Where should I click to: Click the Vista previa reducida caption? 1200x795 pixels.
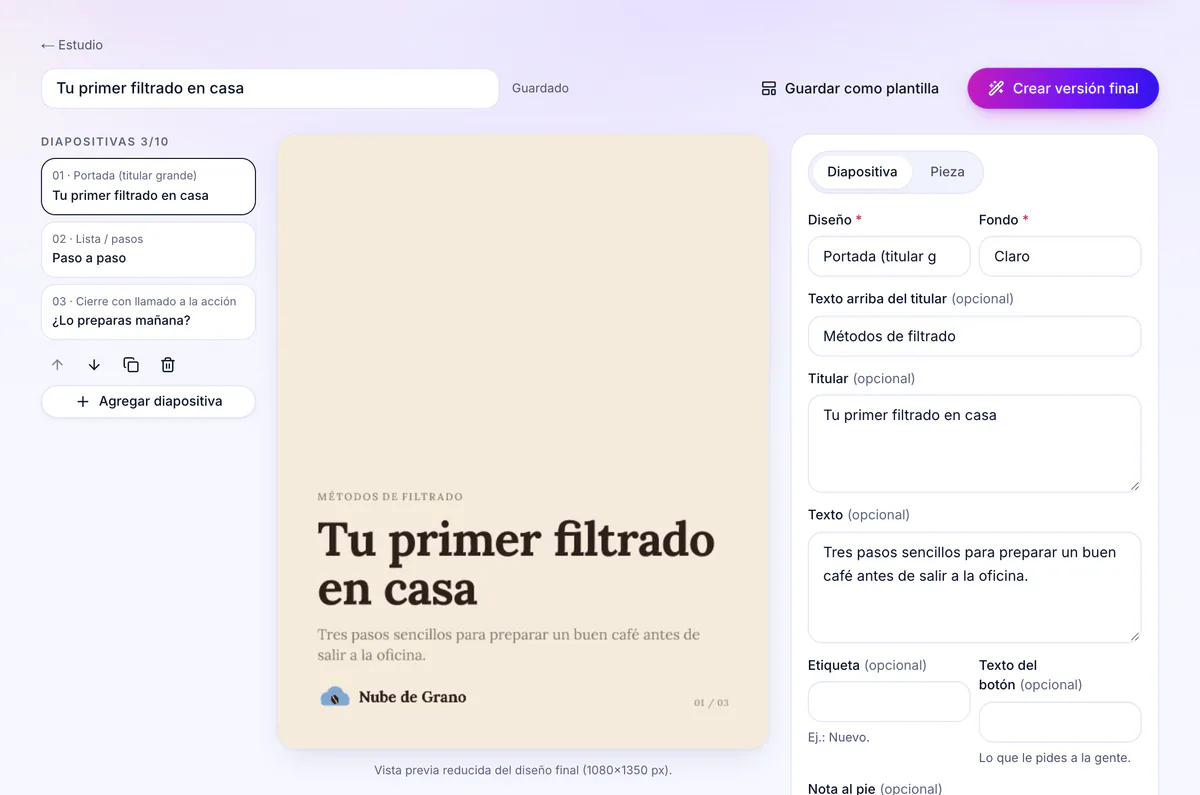coord(523,770)
